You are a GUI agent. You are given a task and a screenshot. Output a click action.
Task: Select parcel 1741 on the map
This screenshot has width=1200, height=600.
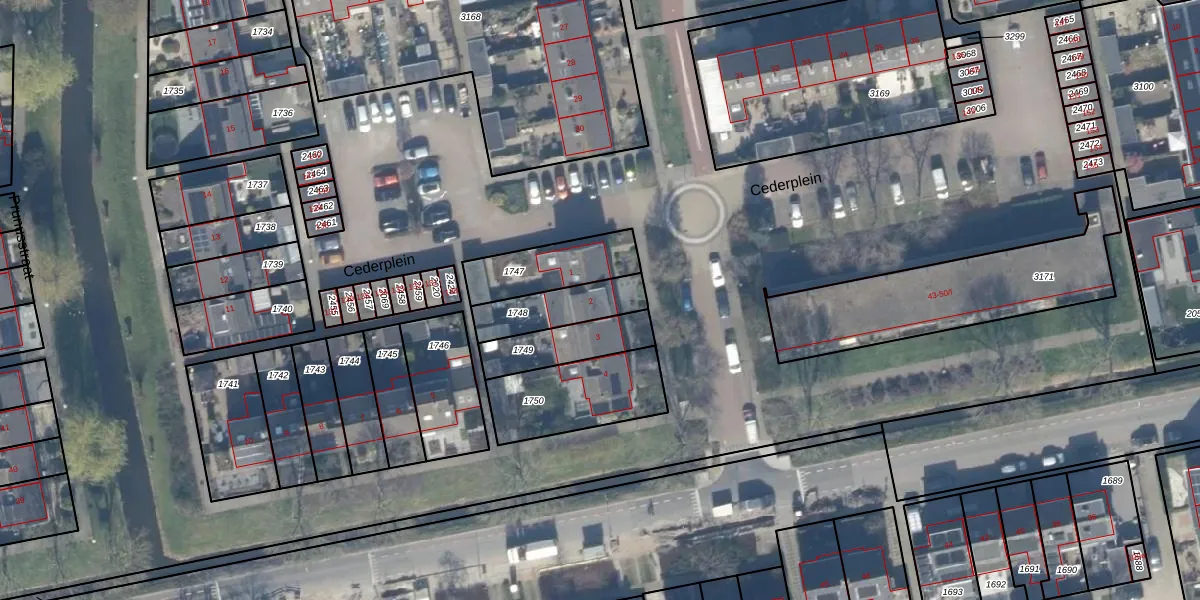click(x=228, y=384)
